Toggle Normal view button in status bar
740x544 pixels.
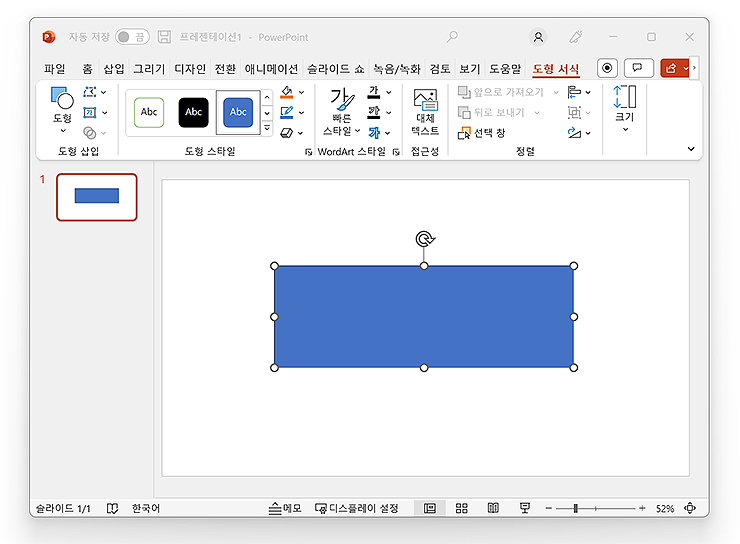pyautogui.click(x=430, y=508)
